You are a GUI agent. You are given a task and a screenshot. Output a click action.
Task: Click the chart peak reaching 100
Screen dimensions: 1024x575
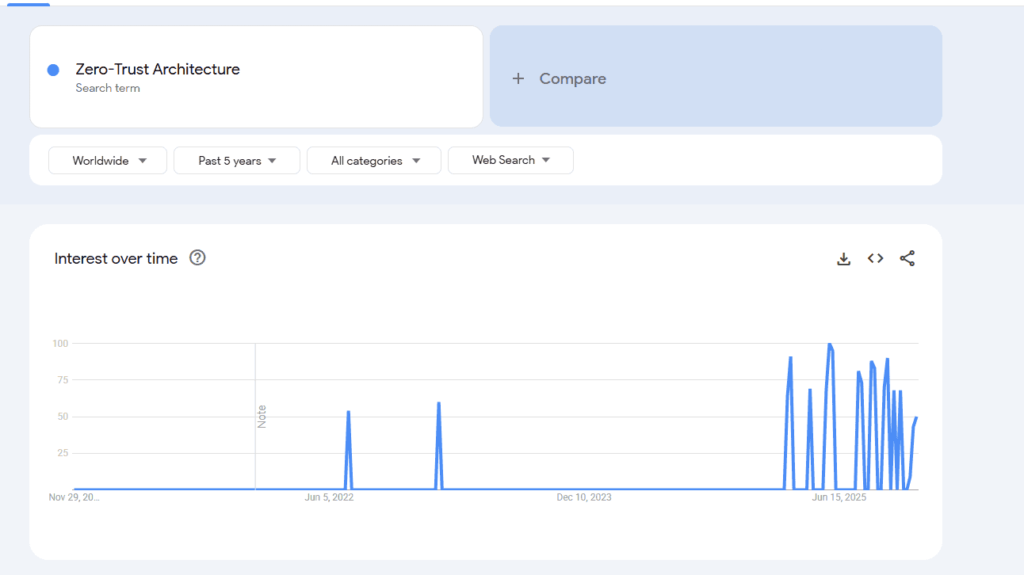pyautogui.click(x=829, y=345)
